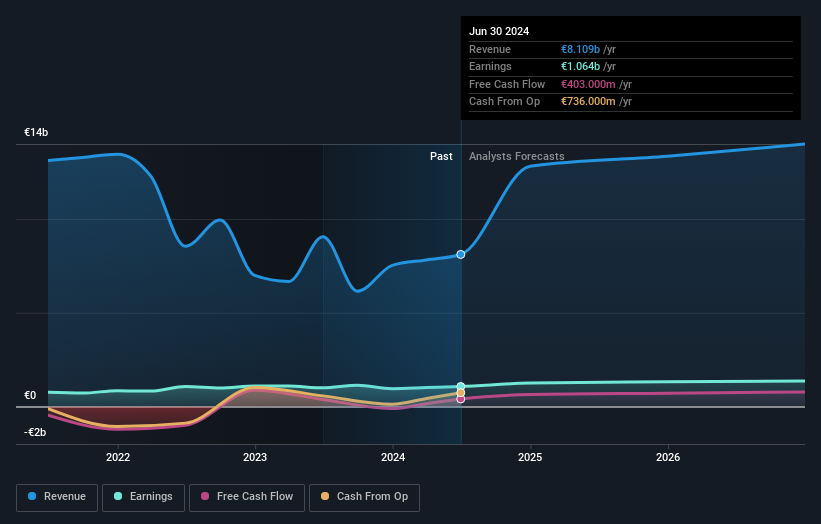
Task: Click the €1.064b earnings value in tooltip
Action: coord(581,66)
